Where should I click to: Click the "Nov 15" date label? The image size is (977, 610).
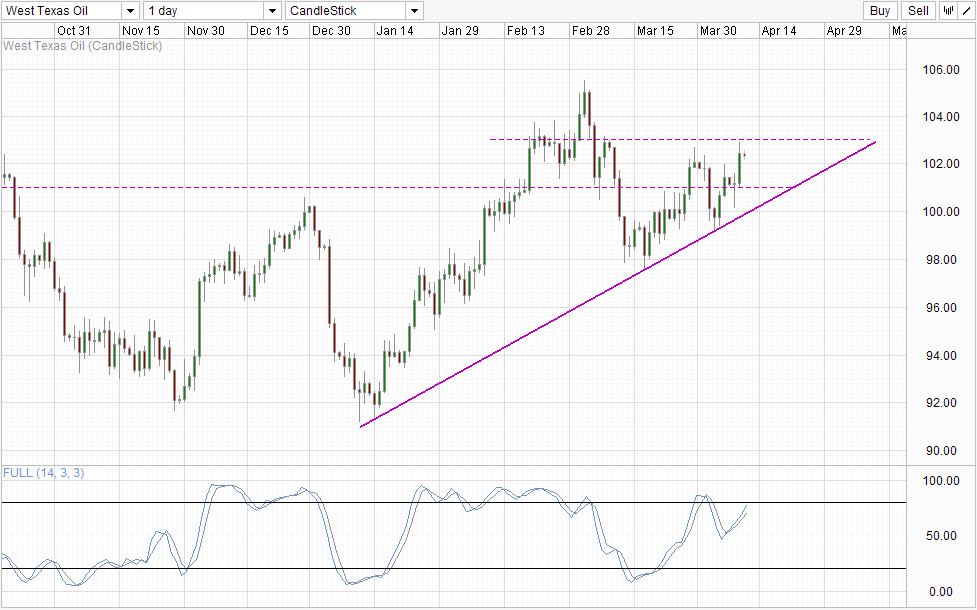(x=141, y=31)
